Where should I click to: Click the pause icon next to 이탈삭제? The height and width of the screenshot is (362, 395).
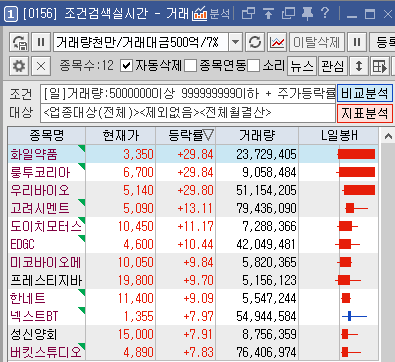[357, 42]
